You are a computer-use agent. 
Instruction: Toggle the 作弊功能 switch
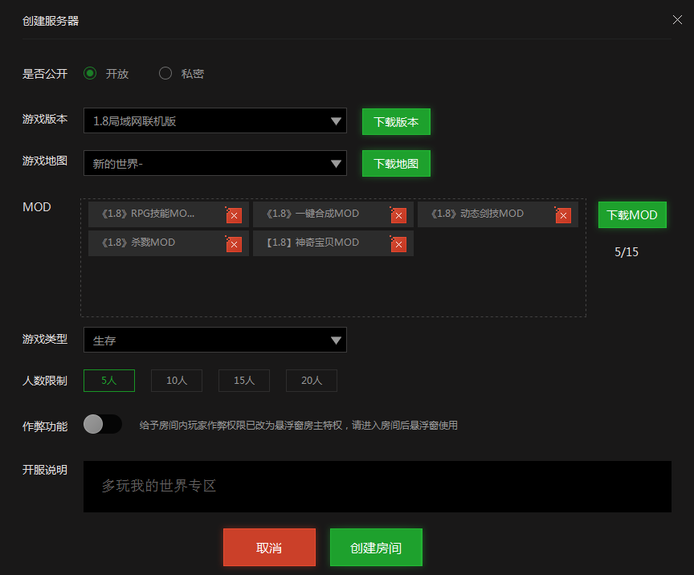102,424
